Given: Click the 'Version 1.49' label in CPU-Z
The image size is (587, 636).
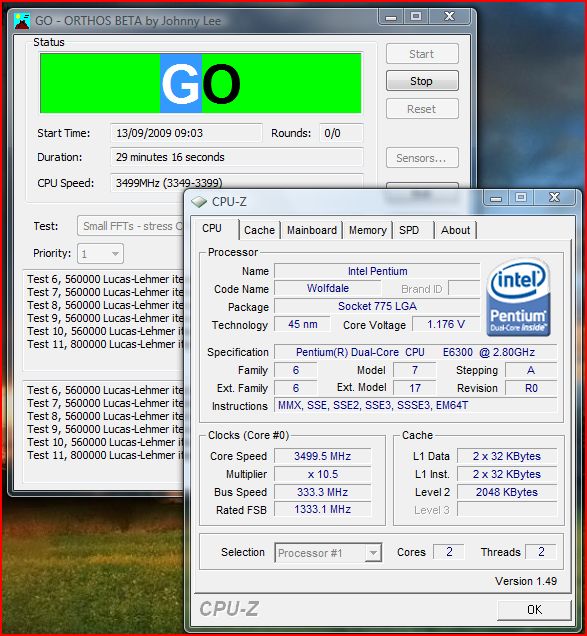Looking at the screenshot, I should 526,581.
